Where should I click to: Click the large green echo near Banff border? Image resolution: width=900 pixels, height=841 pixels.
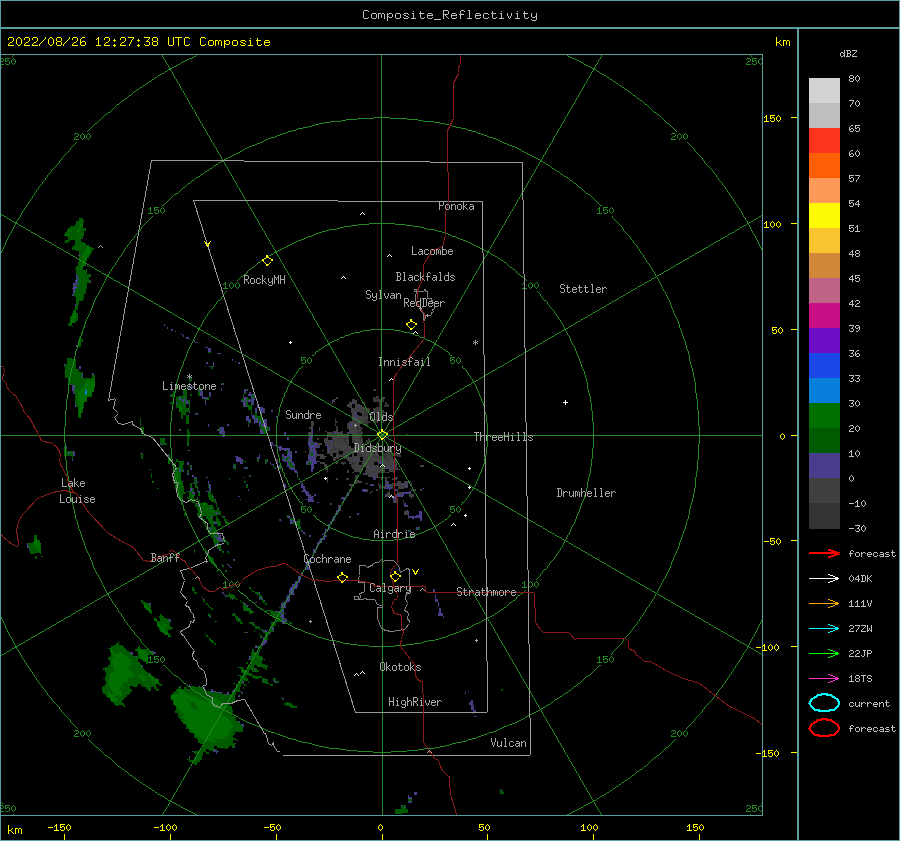tap(207, 719)
